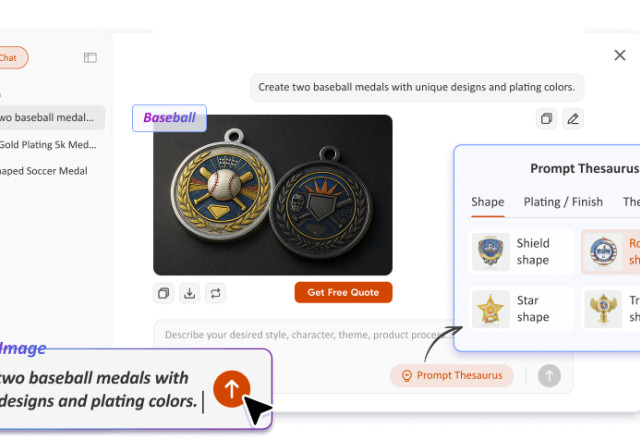Focus the describe your desired style field
The width and height of the screenshot is (640, 440).
[304, 335]
